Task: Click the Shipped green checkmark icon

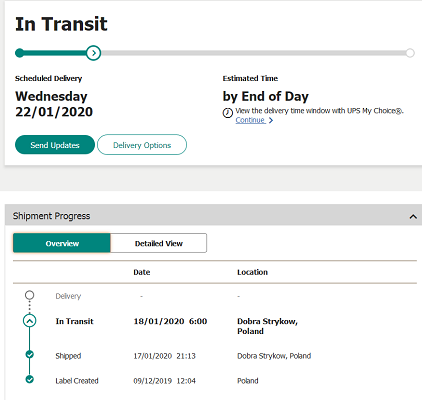Action: pyautogui.click(x=30, y=354)
